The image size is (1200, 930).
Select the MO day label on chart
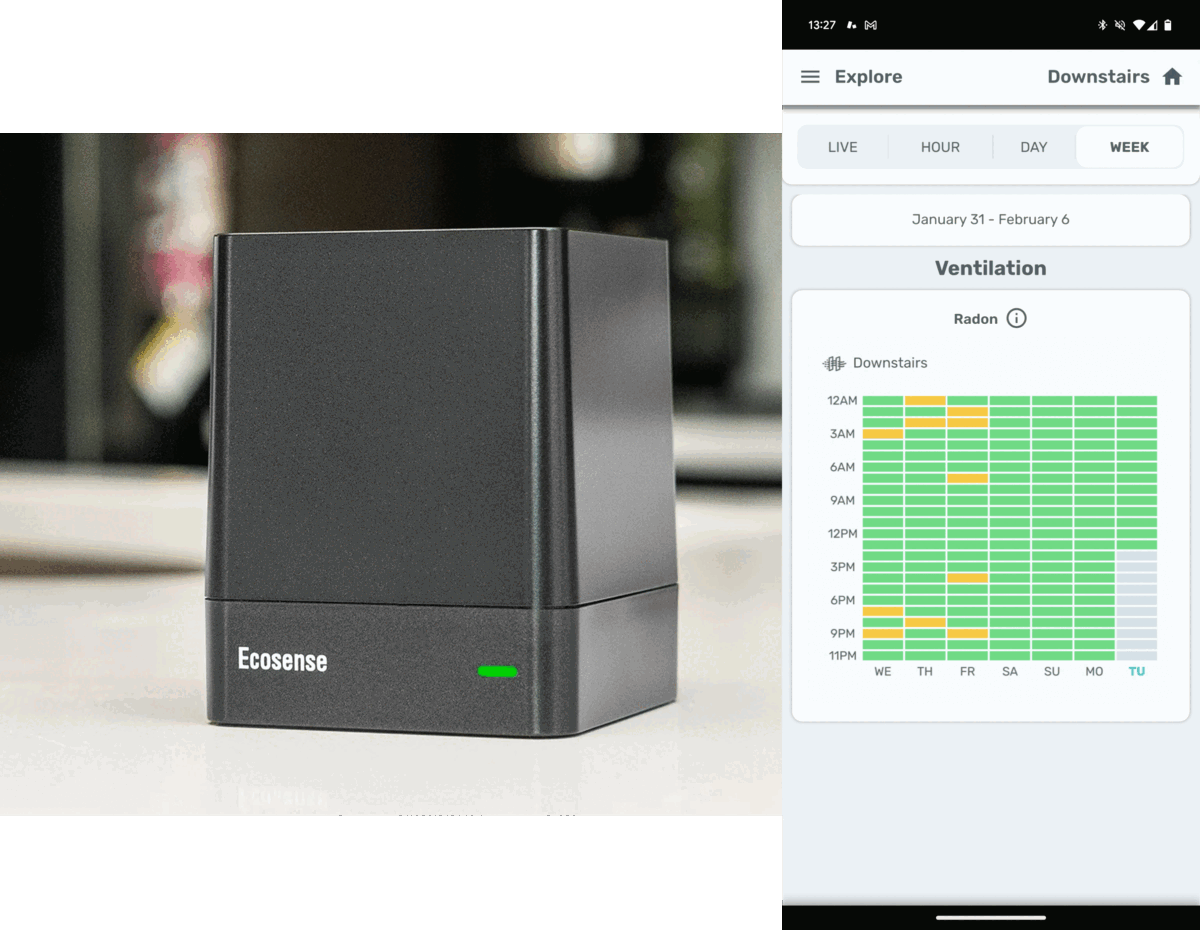[1094, 672]
